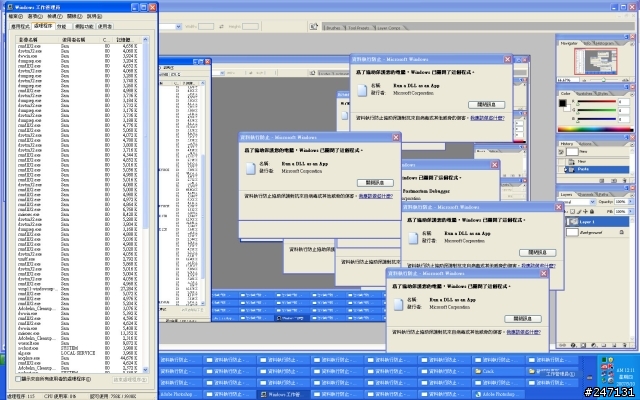Click 關閉訊息 in the lowest DEP dialog

[x=523, y=319]
